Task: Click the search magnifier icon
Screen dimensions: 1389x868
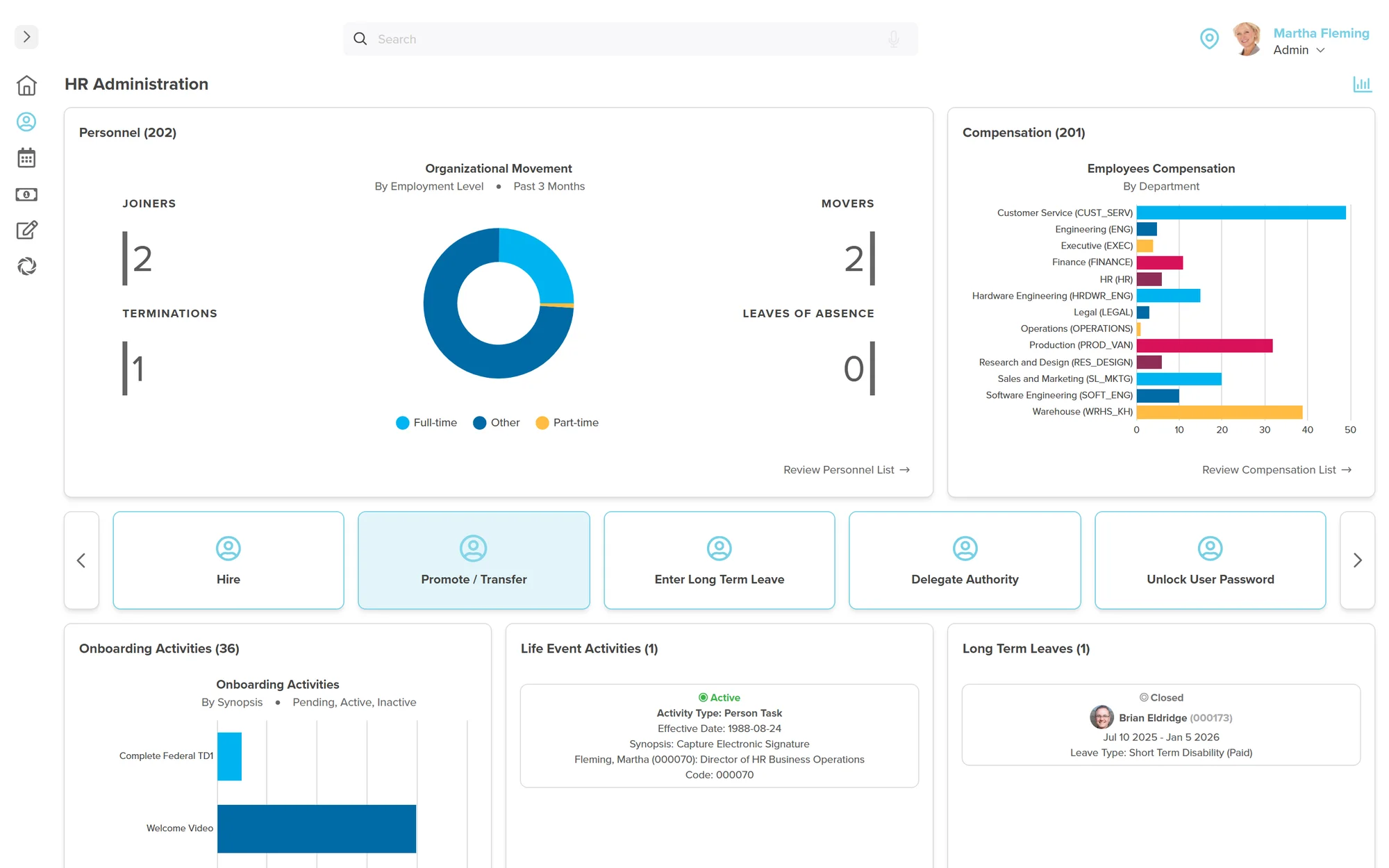Action: pyautogui.click(x=360, y=39)
